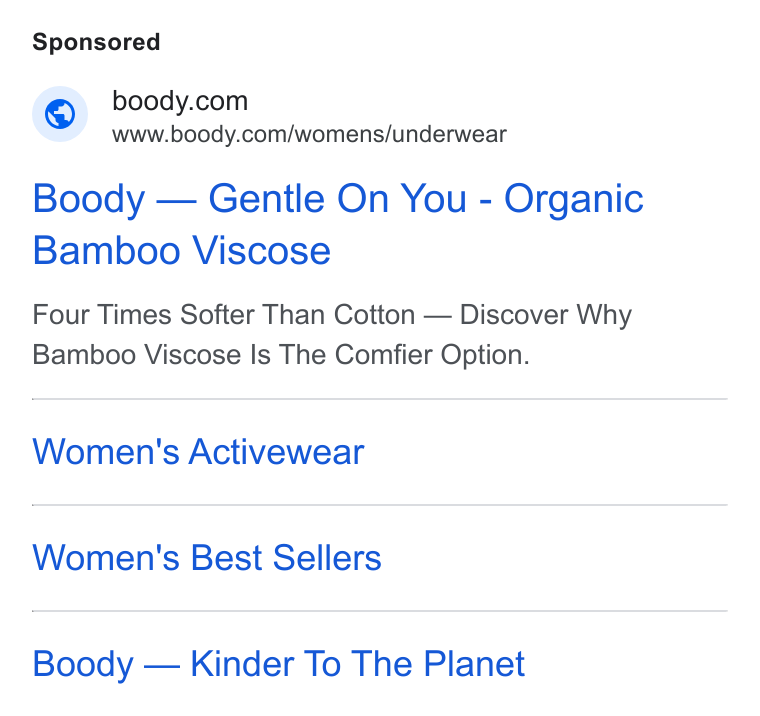Click the blue globe favicon icon
The height and width of the screenshot is (716, 760).
click(60, 114)
